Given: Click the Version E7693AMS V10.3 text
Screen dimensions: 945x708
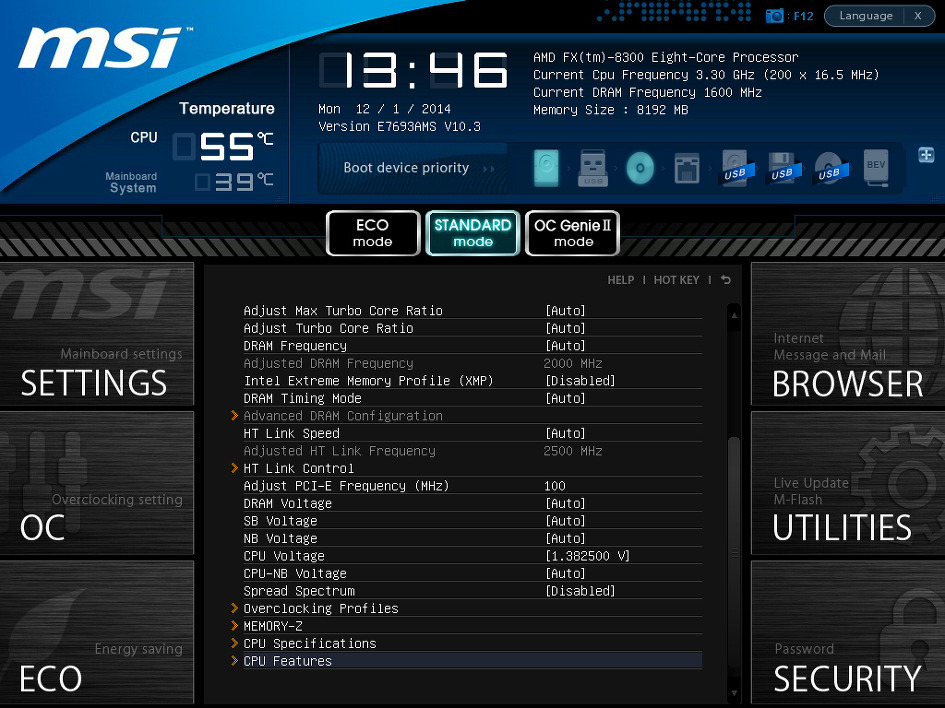Looking at the screenshot, I should tap(400, 127).
